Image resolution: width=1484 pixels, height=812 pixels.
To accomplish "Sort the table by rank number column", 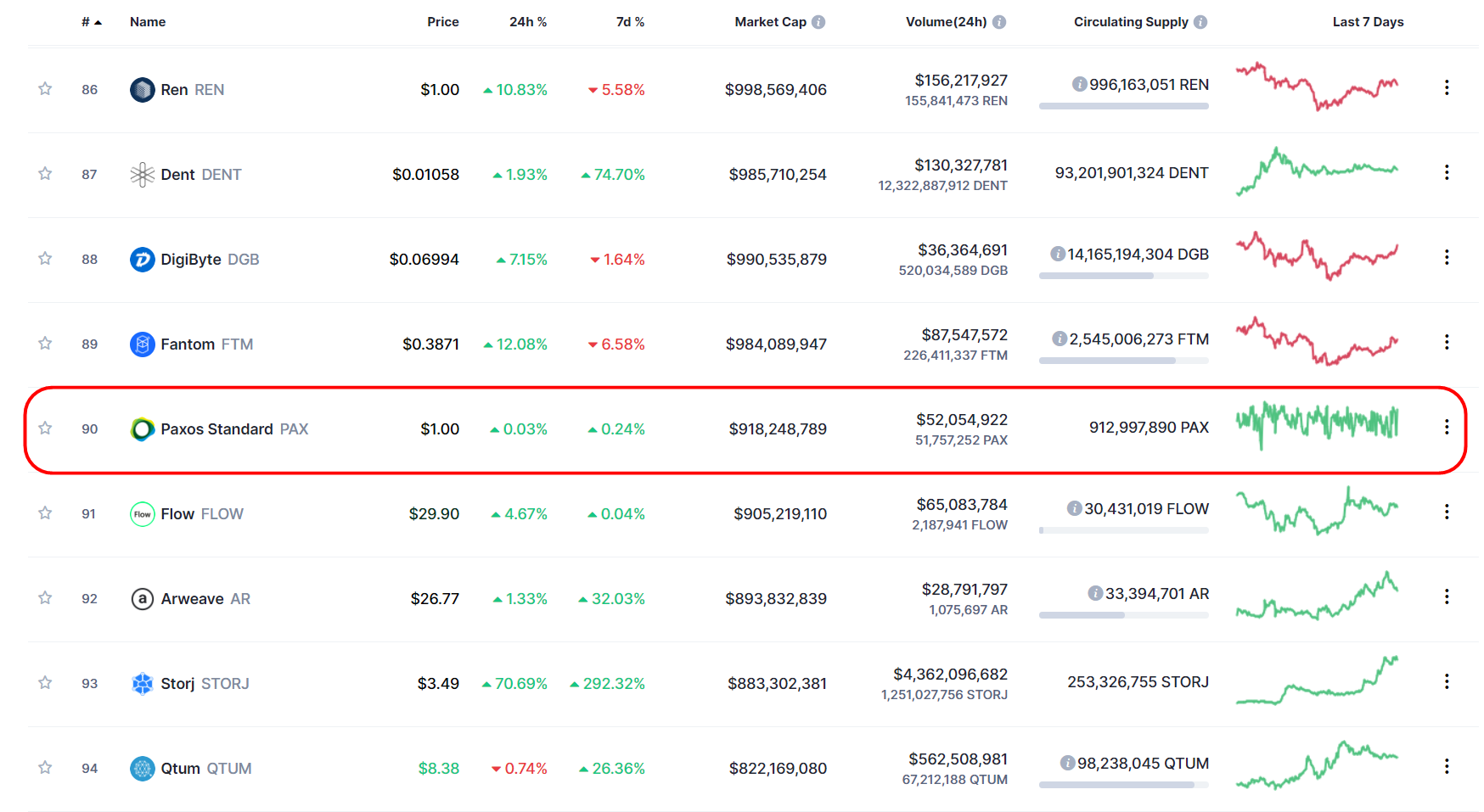I will [x=92, y=22].
